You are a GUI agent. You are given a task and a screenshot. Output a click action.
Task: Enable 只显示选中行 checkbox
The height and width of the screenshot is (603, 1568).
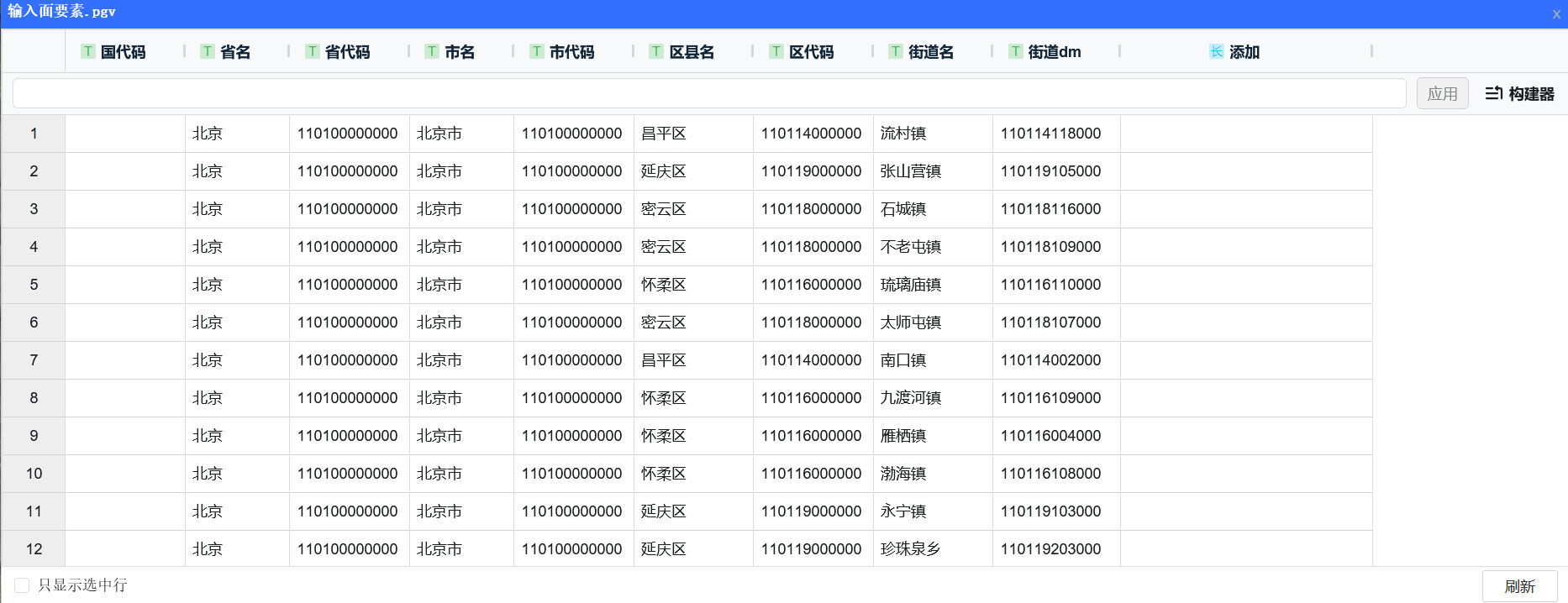[23, 585]
